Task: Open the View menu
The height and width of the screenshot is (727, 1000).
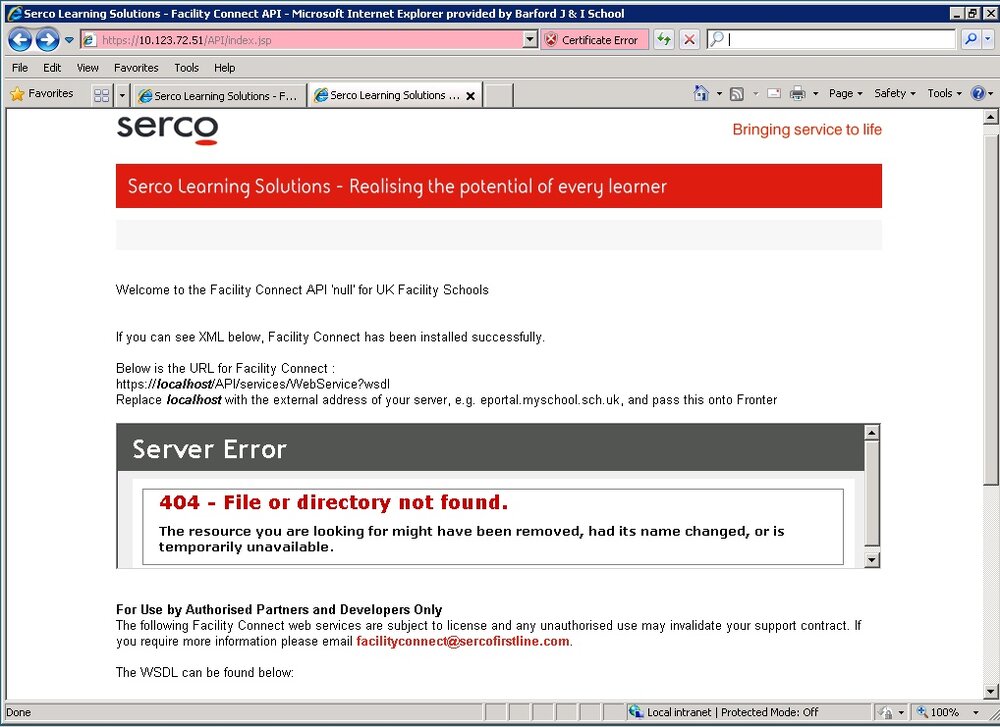Action: pyautogui.click(x=87, y=68)
